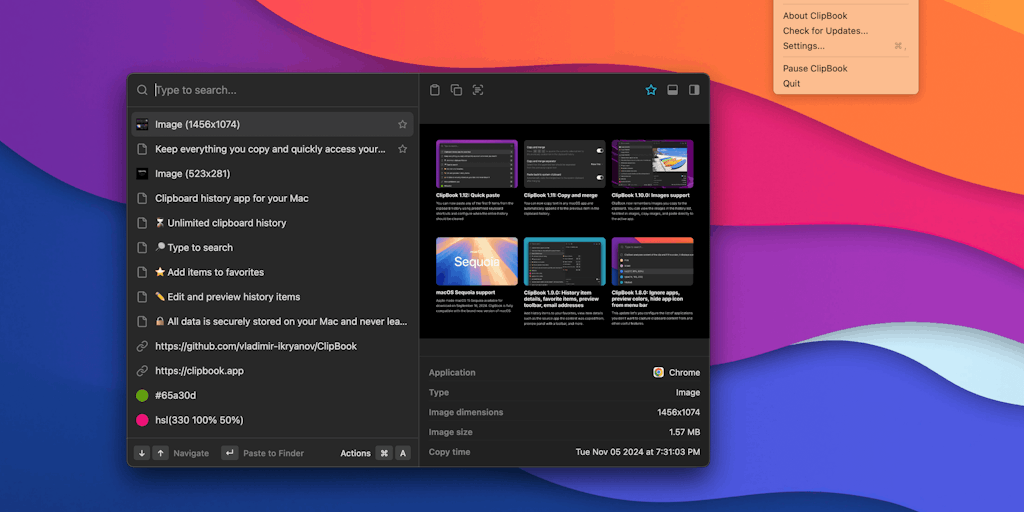Select the Image (523x281) item

pos(272,174)
